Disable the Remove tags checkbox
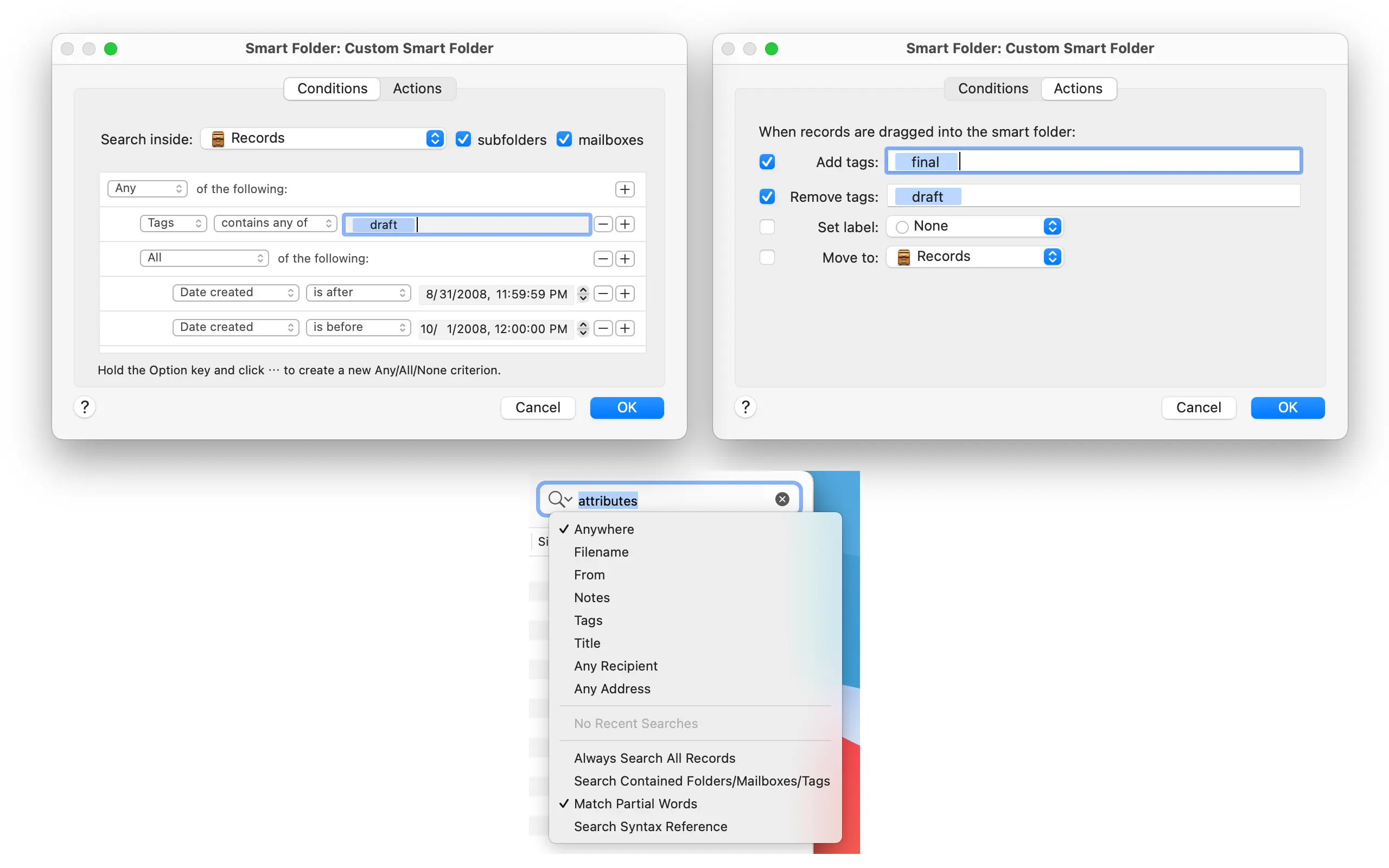Viewport: 1389px width, 868px height. coord(767,196)
